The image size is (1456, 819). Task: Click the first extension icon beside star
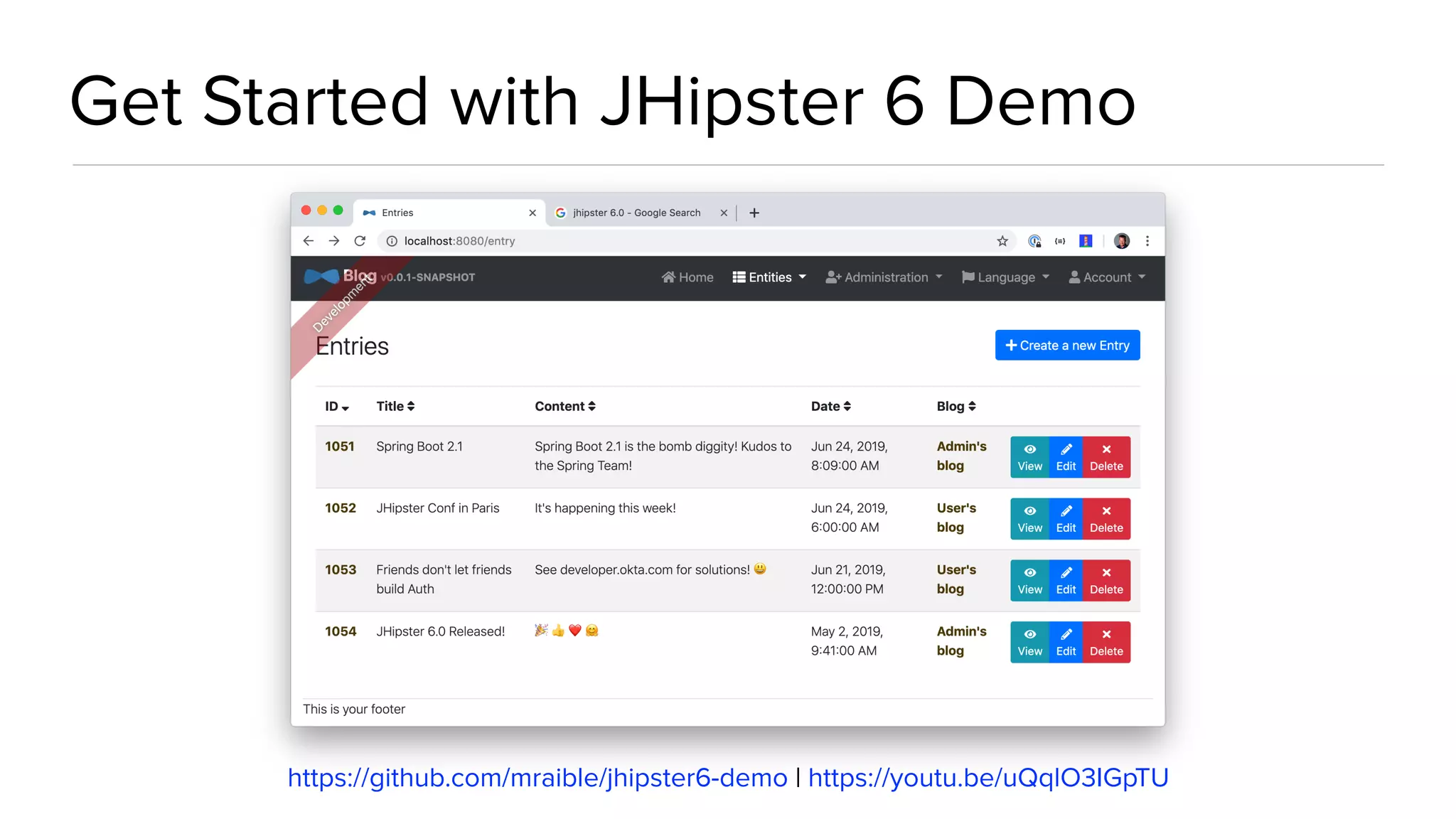(1034, 241)
